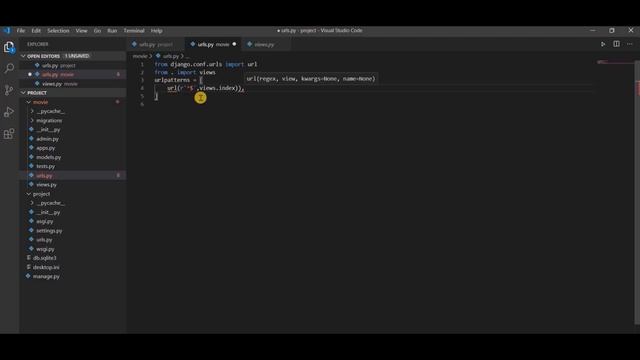Open the Run menu
The image size is (640, 360).
coord(112,31)
